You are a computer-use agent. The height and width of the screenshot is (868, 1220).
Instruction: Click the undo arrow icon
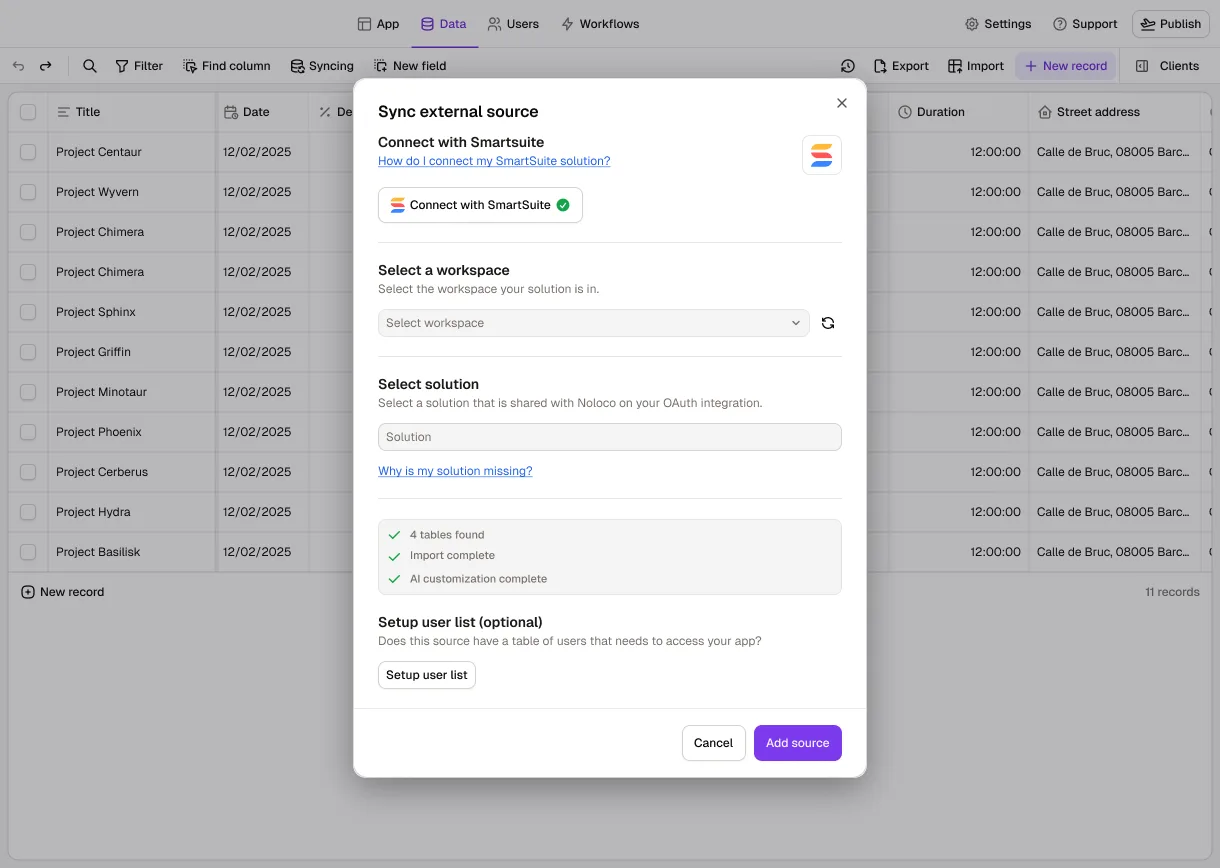click(x=18, y=66)
